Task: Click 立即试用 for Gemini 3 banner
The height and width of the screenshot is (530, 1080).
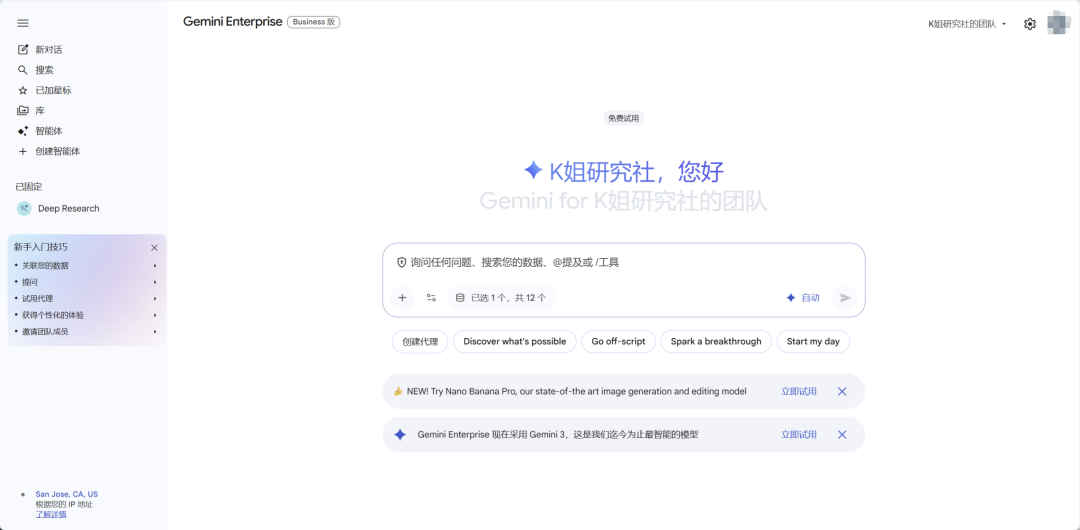Action: click(799, 435)
